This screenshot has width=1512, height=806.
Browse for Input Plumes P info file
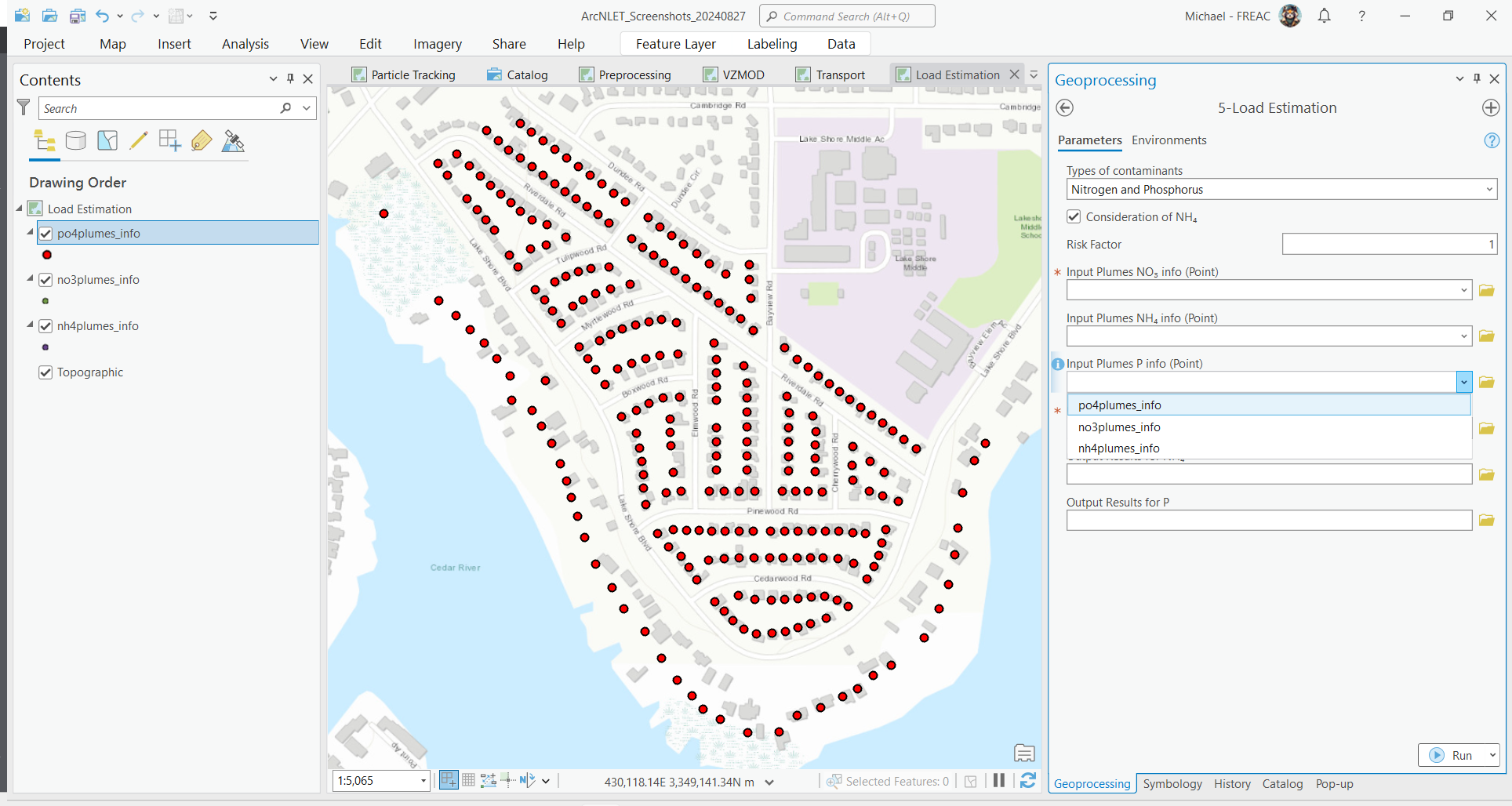tap(1486, 382)
